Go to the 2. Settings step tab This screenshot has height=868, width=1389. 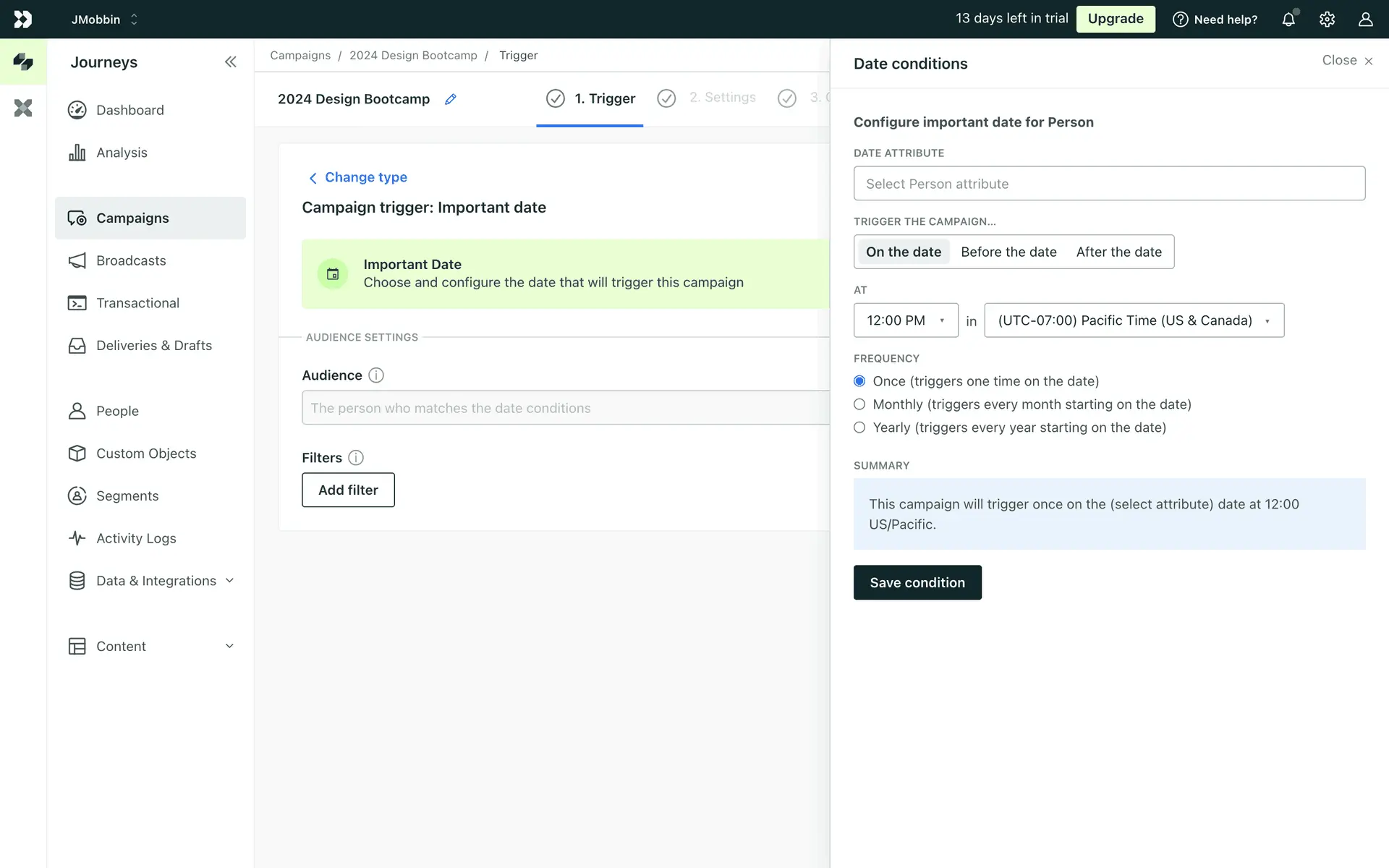click(x=721, y=98)
